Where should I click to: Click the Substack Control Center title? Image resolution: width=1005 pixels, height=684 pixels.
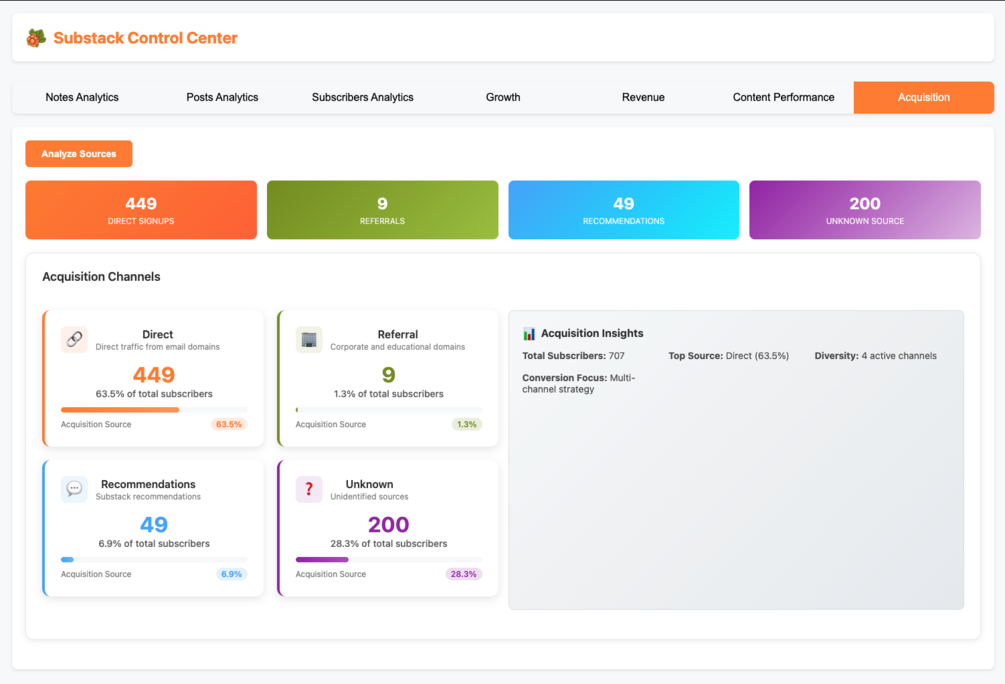145,38
